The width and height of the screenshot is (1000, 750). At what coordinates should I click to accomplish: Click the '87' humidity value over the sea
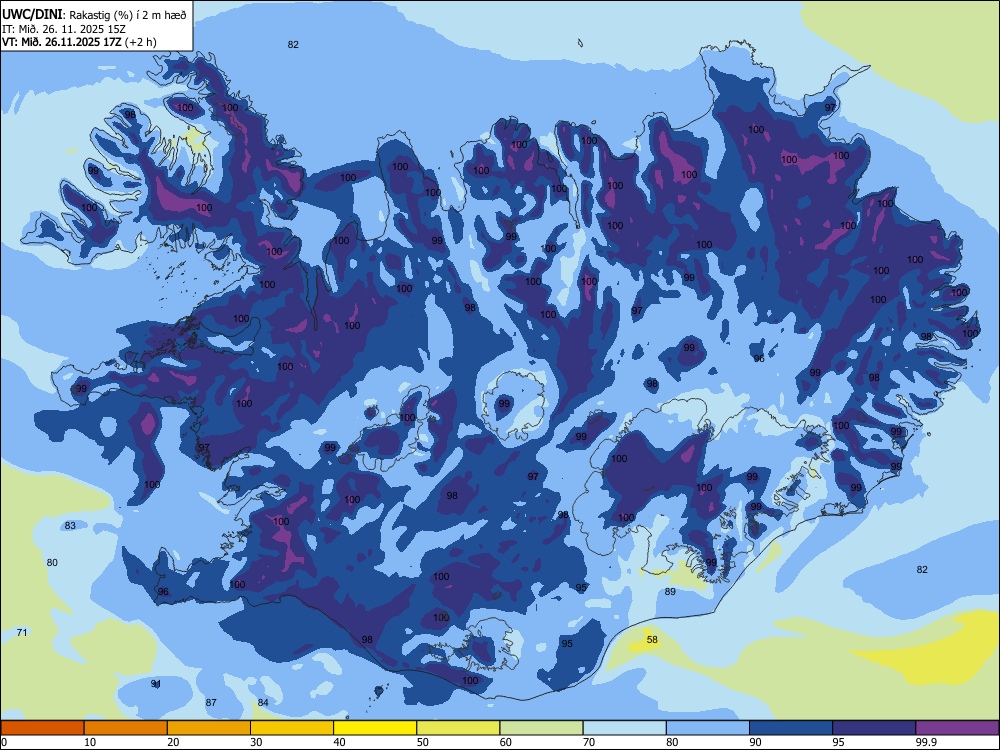[211, 703]
